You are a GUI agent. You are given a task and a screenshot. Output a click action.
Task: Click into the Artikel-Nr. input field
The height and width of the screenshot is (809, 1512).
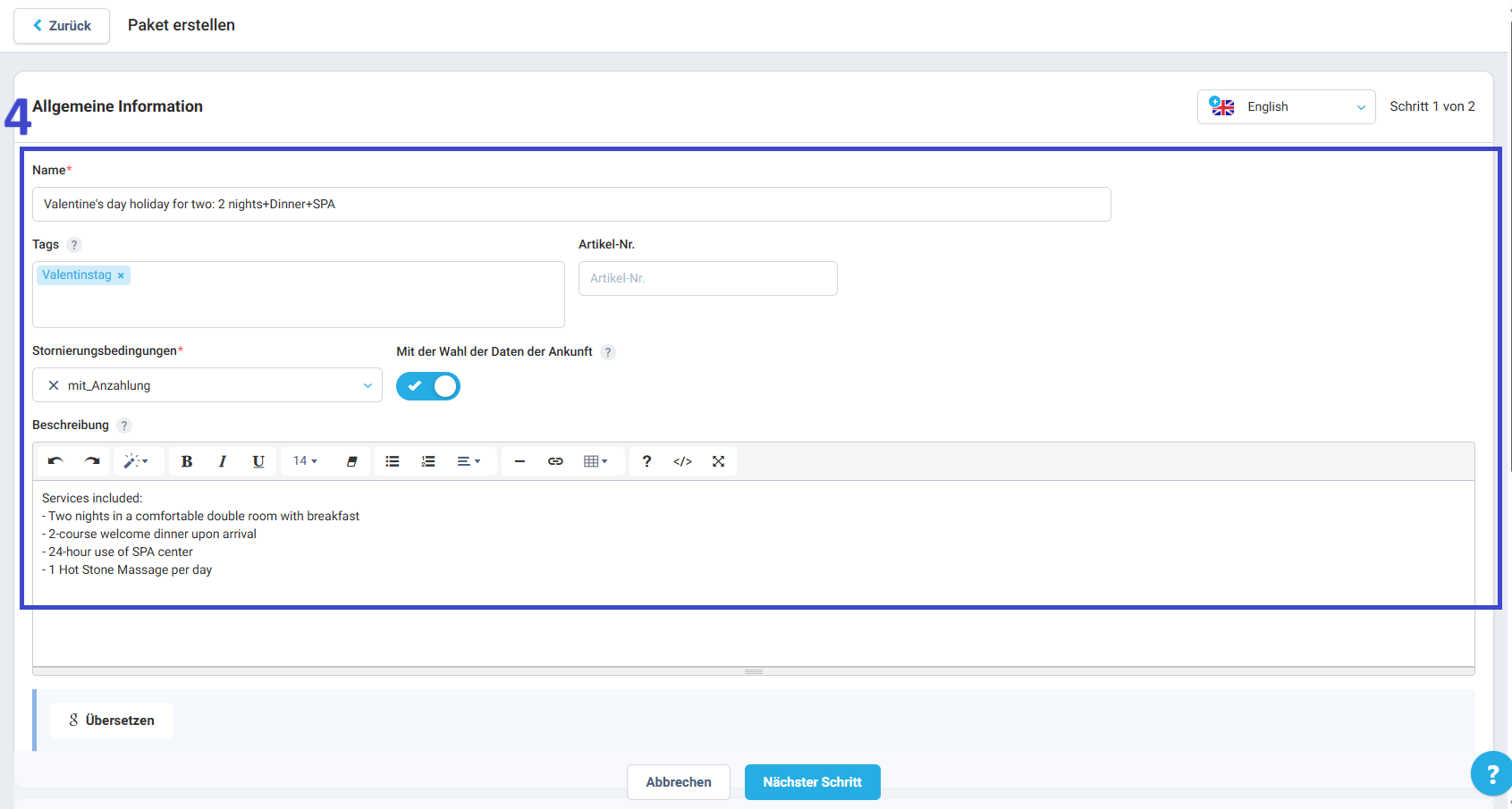[707, 278]
